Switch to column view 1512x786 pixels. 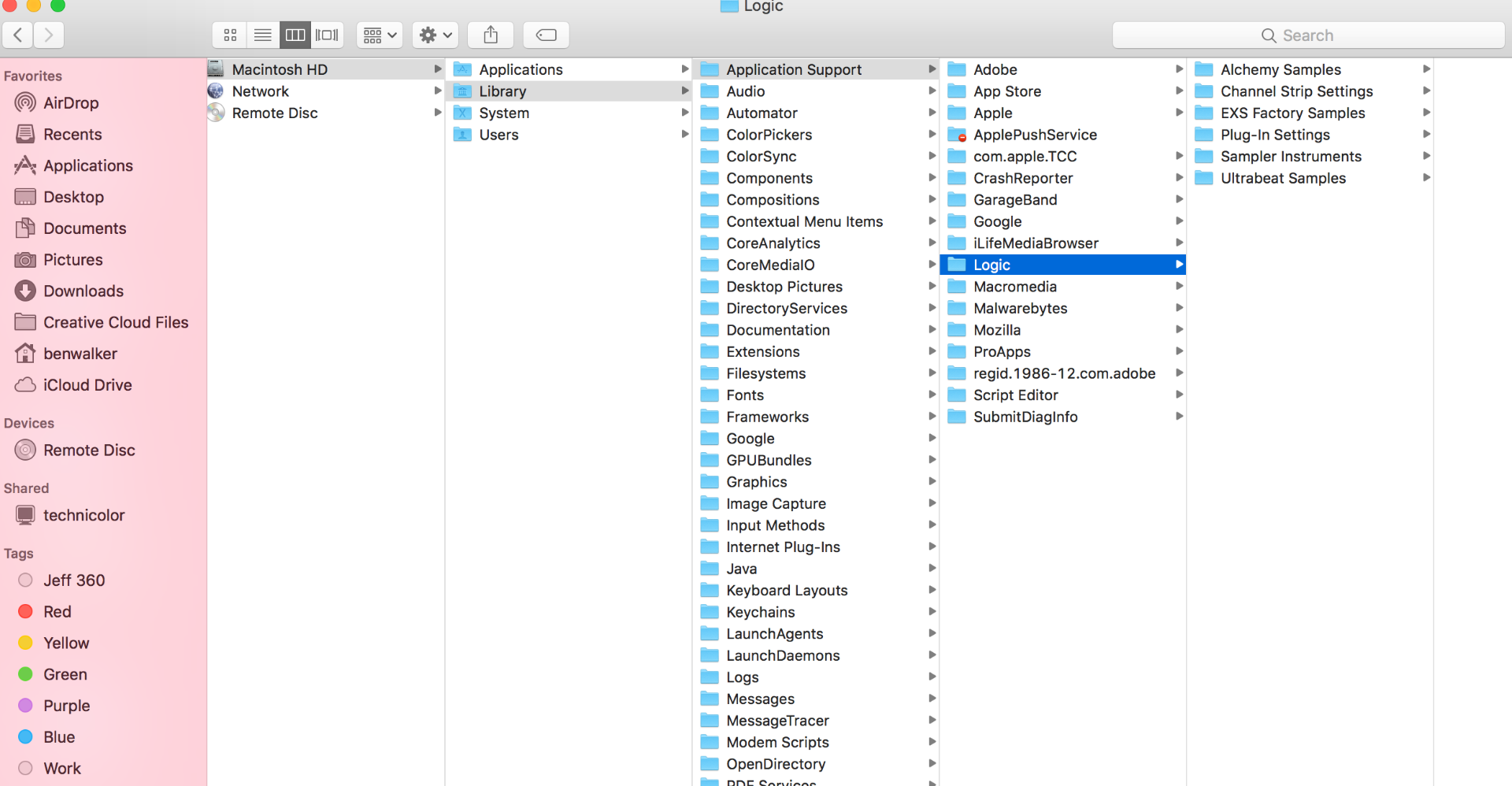(x=295, y=35)
